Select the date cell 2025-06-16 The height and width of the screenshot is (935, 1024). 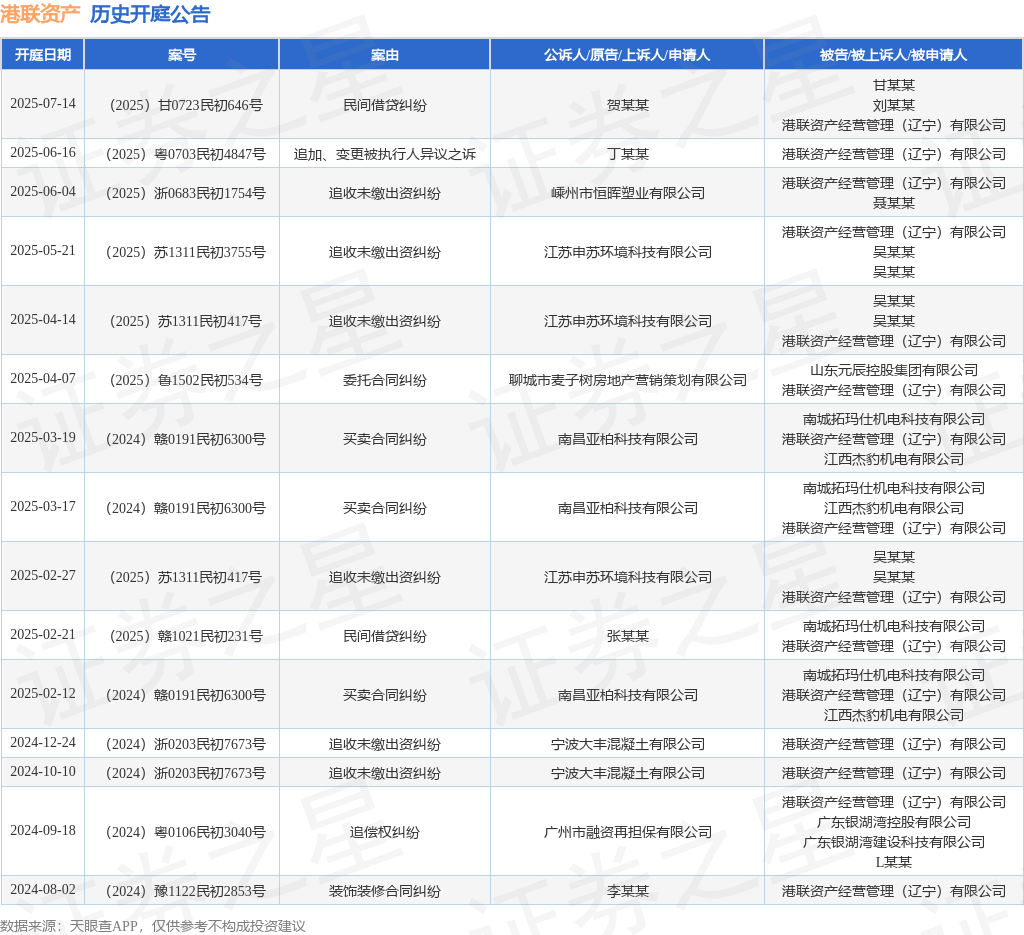43,153
